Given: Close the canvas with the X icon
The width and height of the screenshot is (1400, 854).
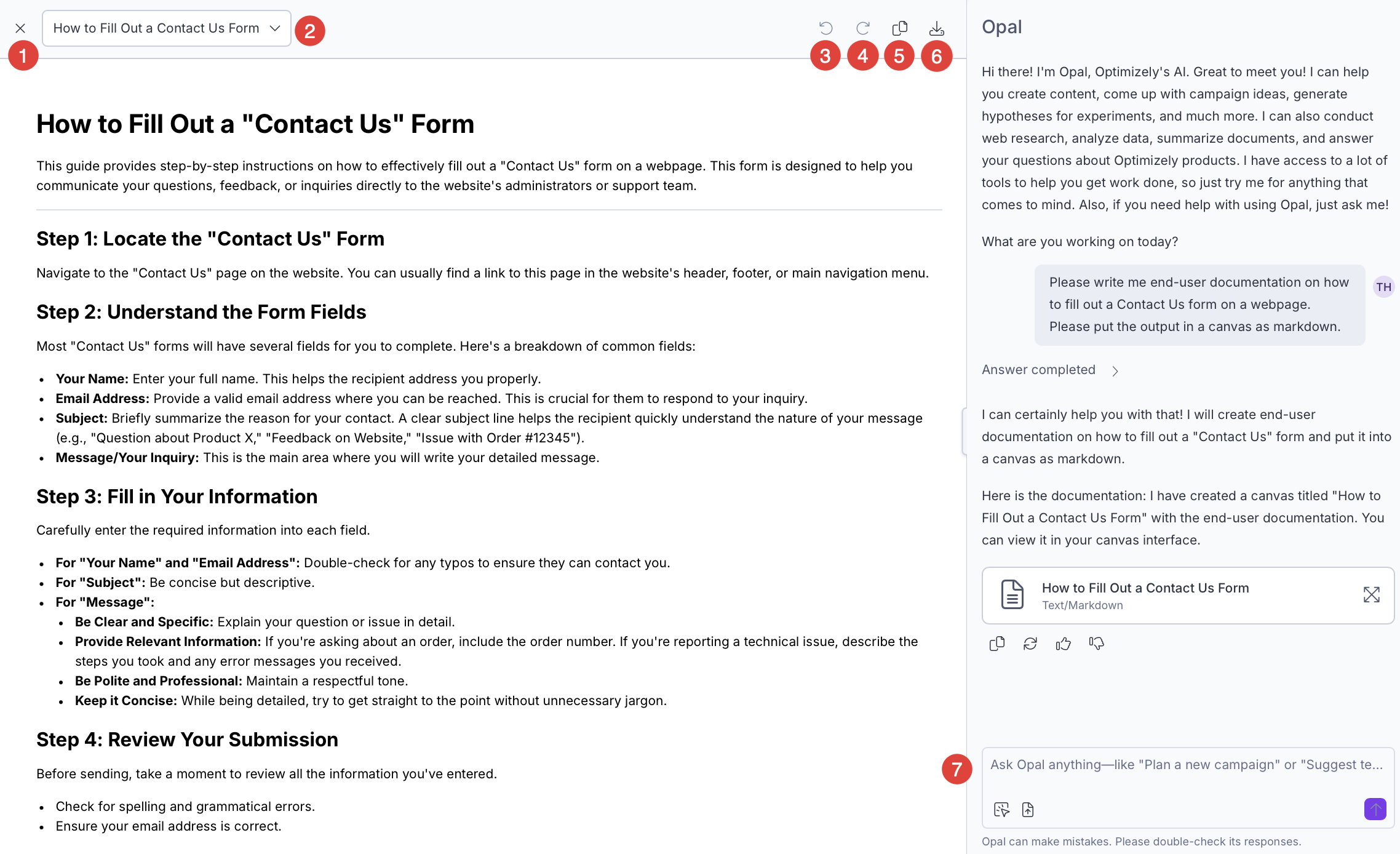Looking at the screenshot, I should 20,28.
